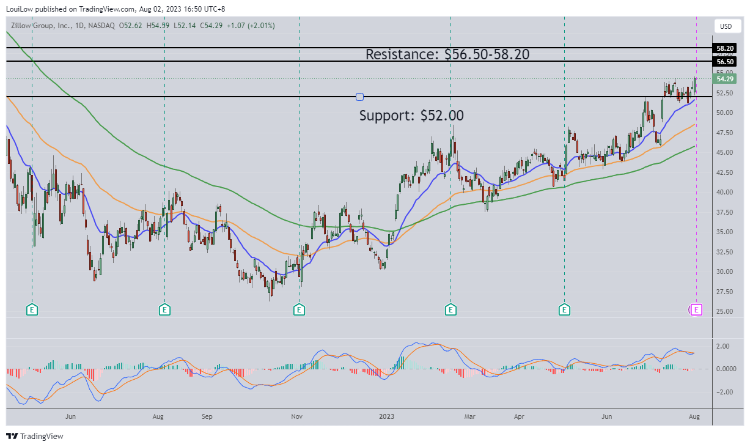
Task: Click the 'Apr' label on the time axis
Action: click(519, 416)
